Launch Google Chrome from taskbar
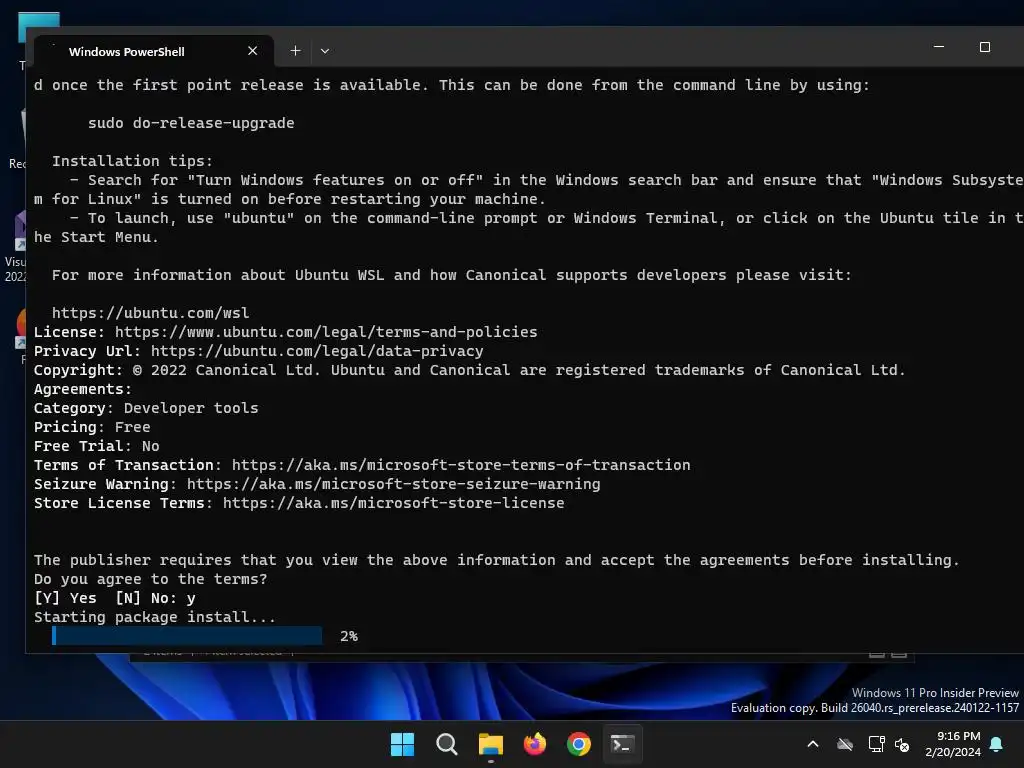 click(579, 744)
